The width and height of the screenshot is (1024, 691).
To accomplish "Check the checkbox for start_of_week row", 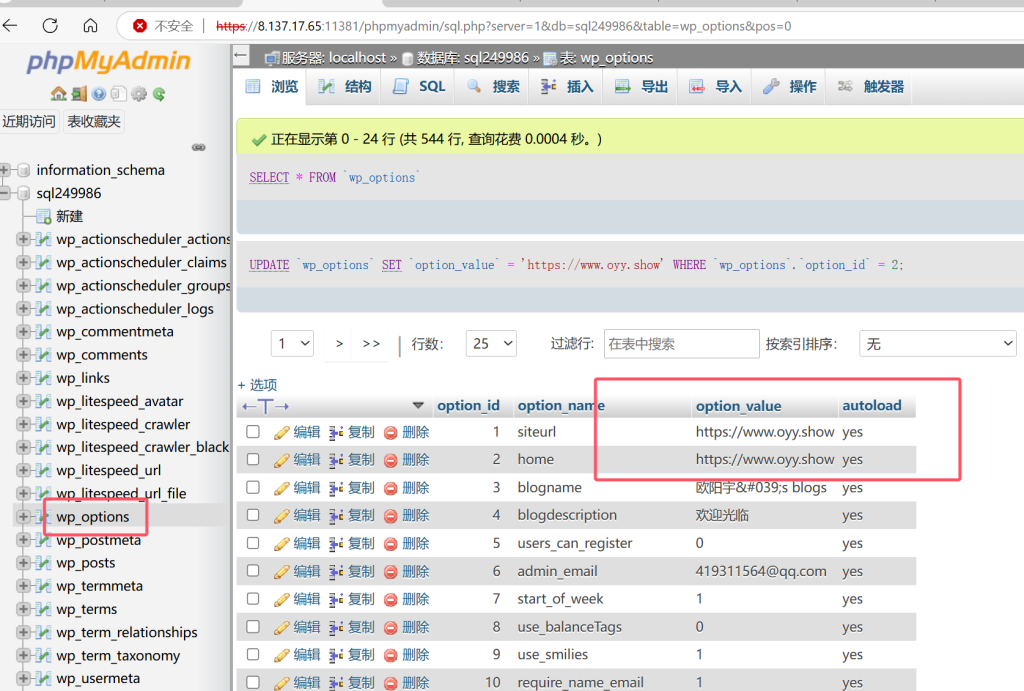I will [x=253, y=599].
